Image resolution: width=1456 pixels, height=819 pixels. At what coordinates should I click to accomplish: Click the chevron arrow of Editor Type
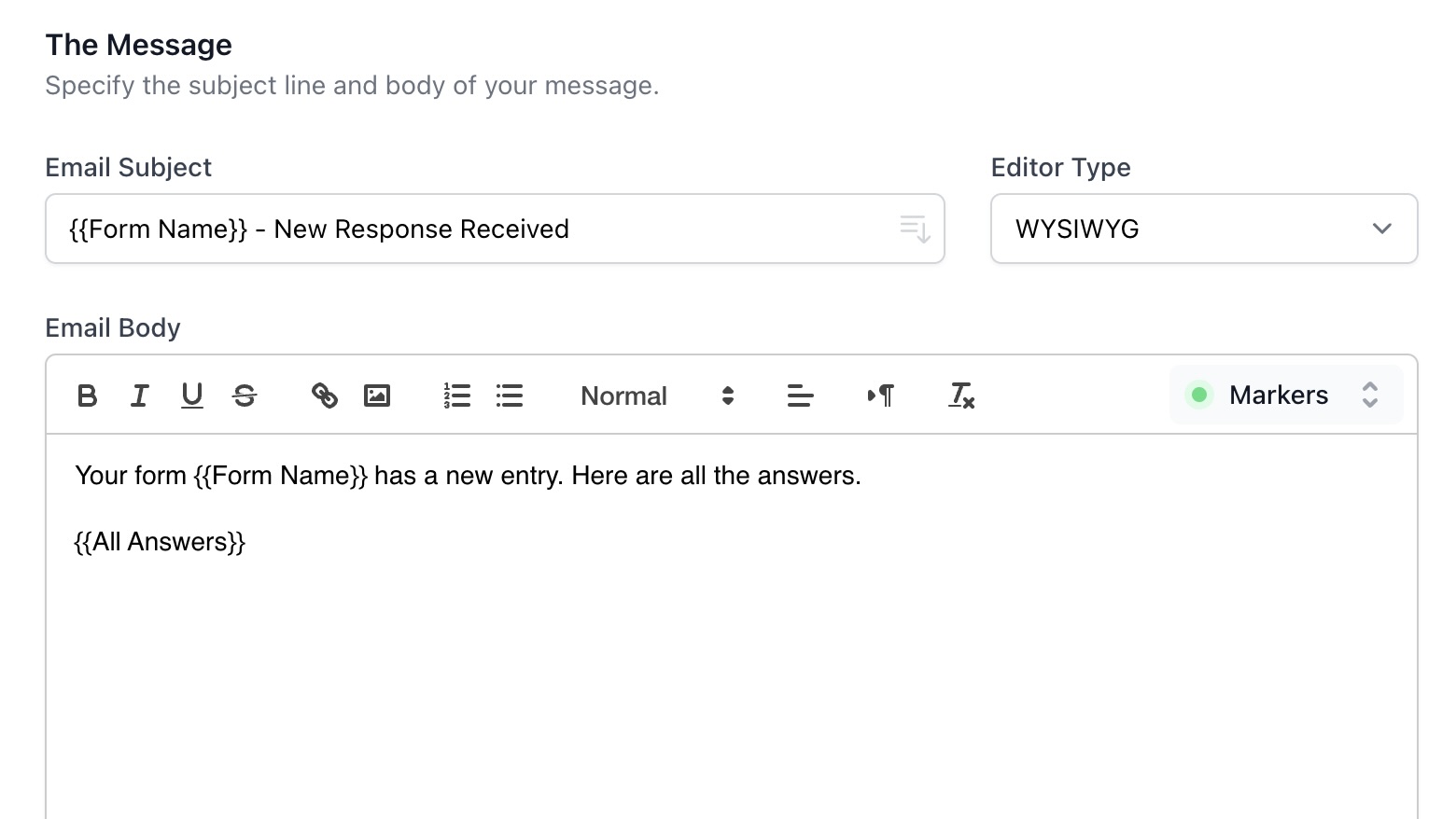1381,229
